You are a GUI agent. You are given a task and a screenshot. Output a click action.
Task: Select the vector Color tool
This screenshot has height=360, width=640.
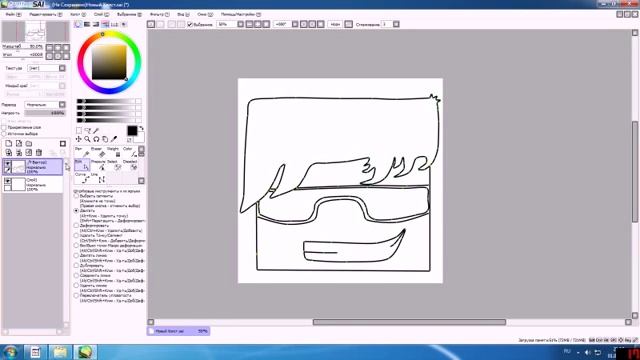[x=130, y=152]
